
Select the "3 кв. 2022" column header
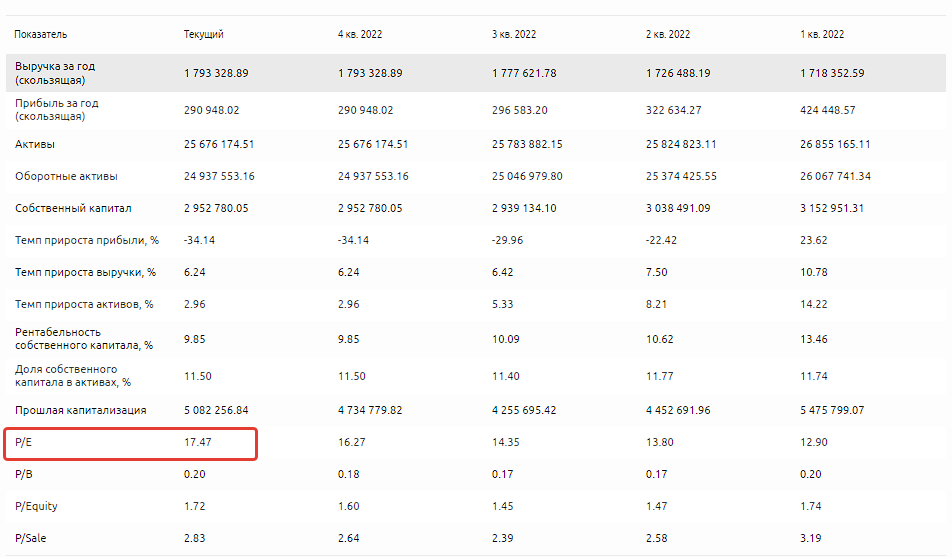click(x=514, y=34)
